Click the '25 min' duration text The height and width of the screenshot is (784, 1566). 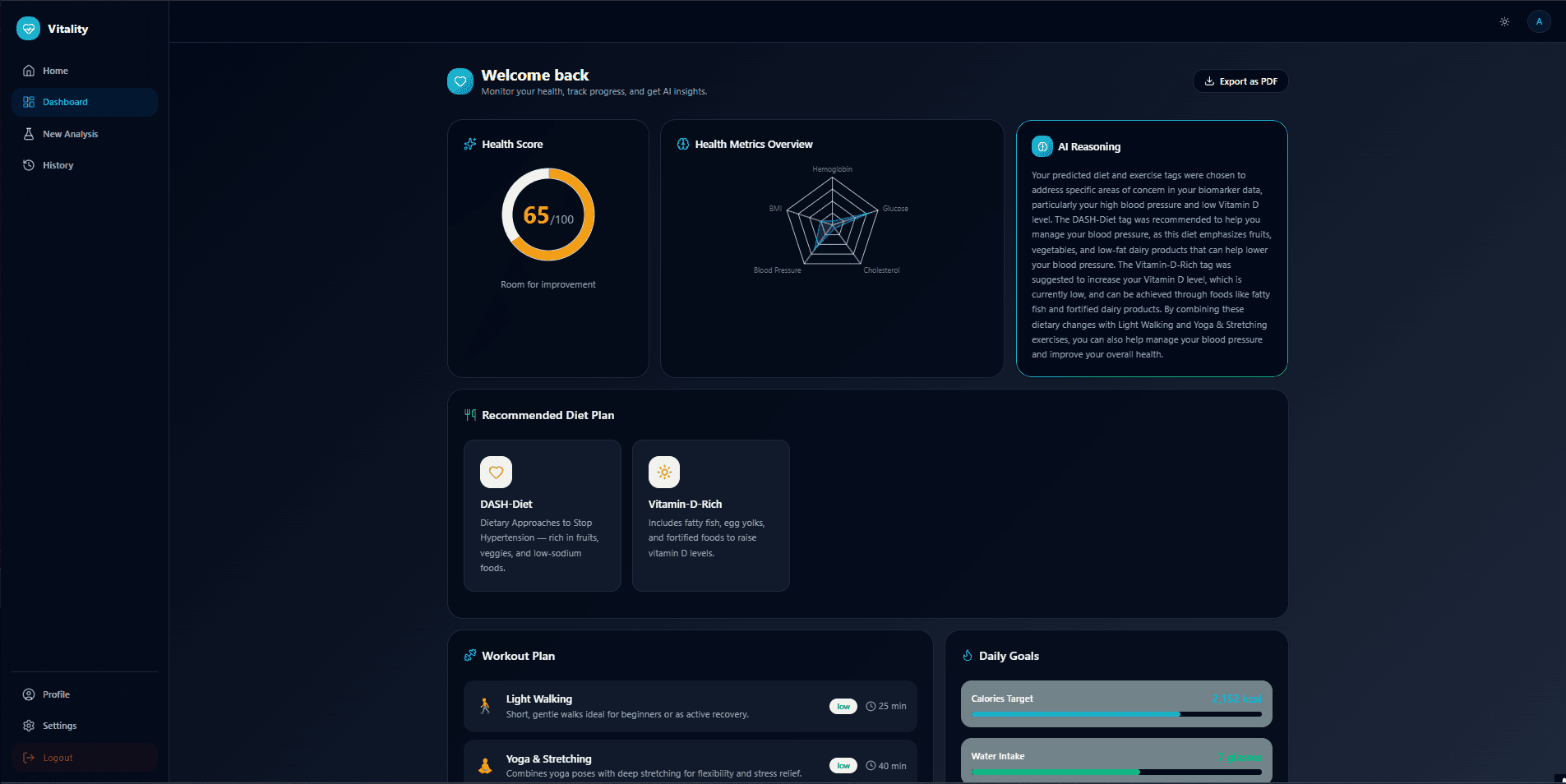coord(892,706)
